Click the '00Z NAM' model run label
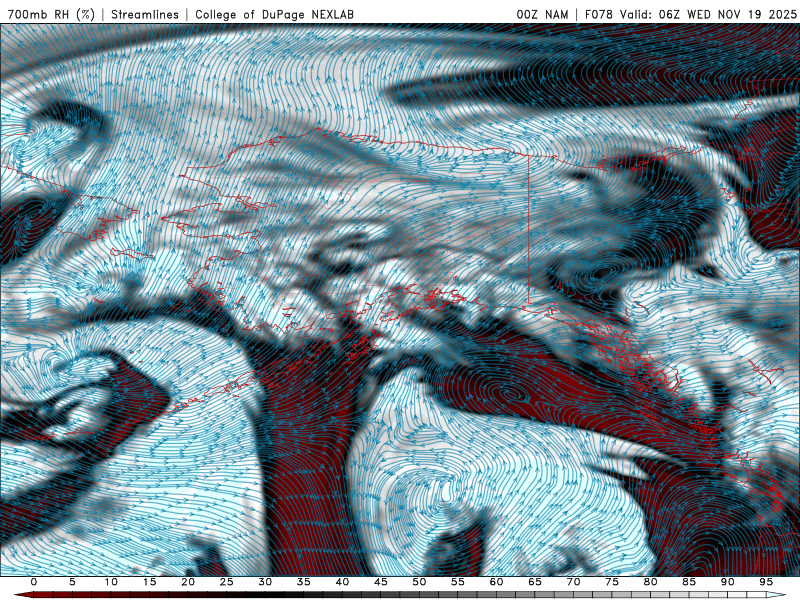The image size is (800, 600). tap(542, 14)
